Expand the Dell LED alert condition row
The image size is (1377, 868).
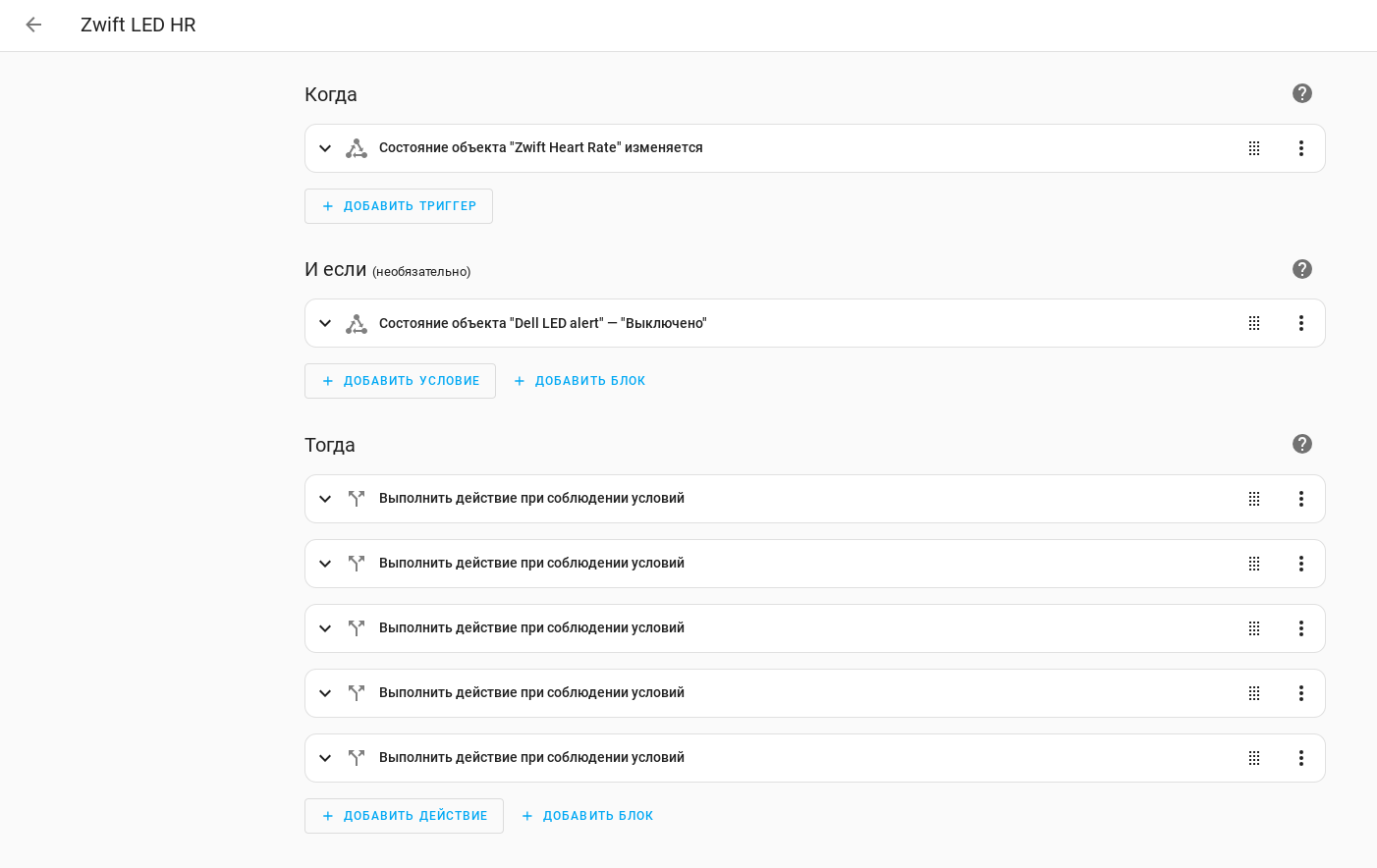point(325,323)
